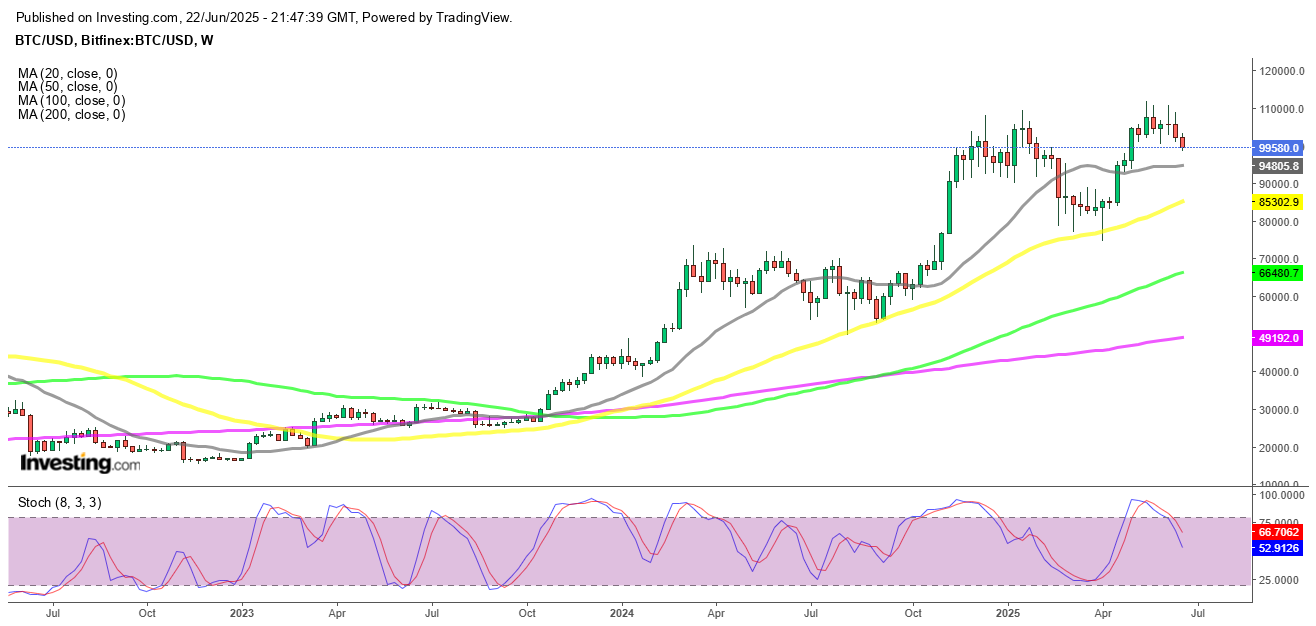Jump to the 2023 time axis label

click(x=243, y=611)
